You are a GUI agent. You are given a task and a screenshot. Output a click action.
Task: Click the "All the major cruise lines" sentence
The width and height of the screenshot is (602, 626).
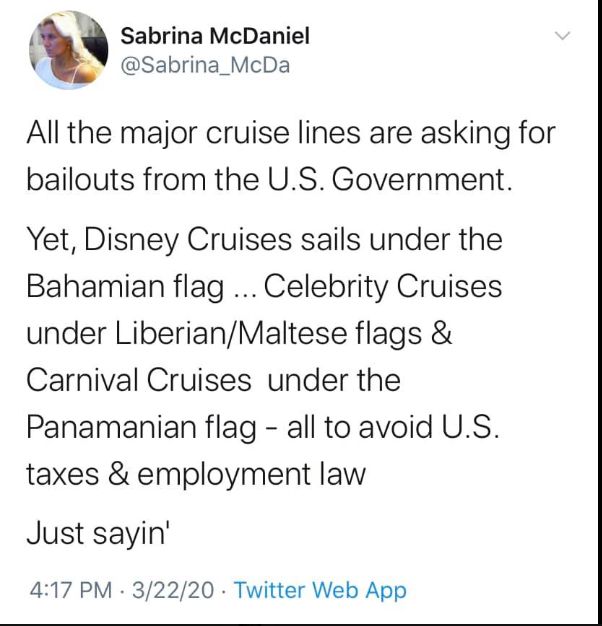(x=290, y=133)
